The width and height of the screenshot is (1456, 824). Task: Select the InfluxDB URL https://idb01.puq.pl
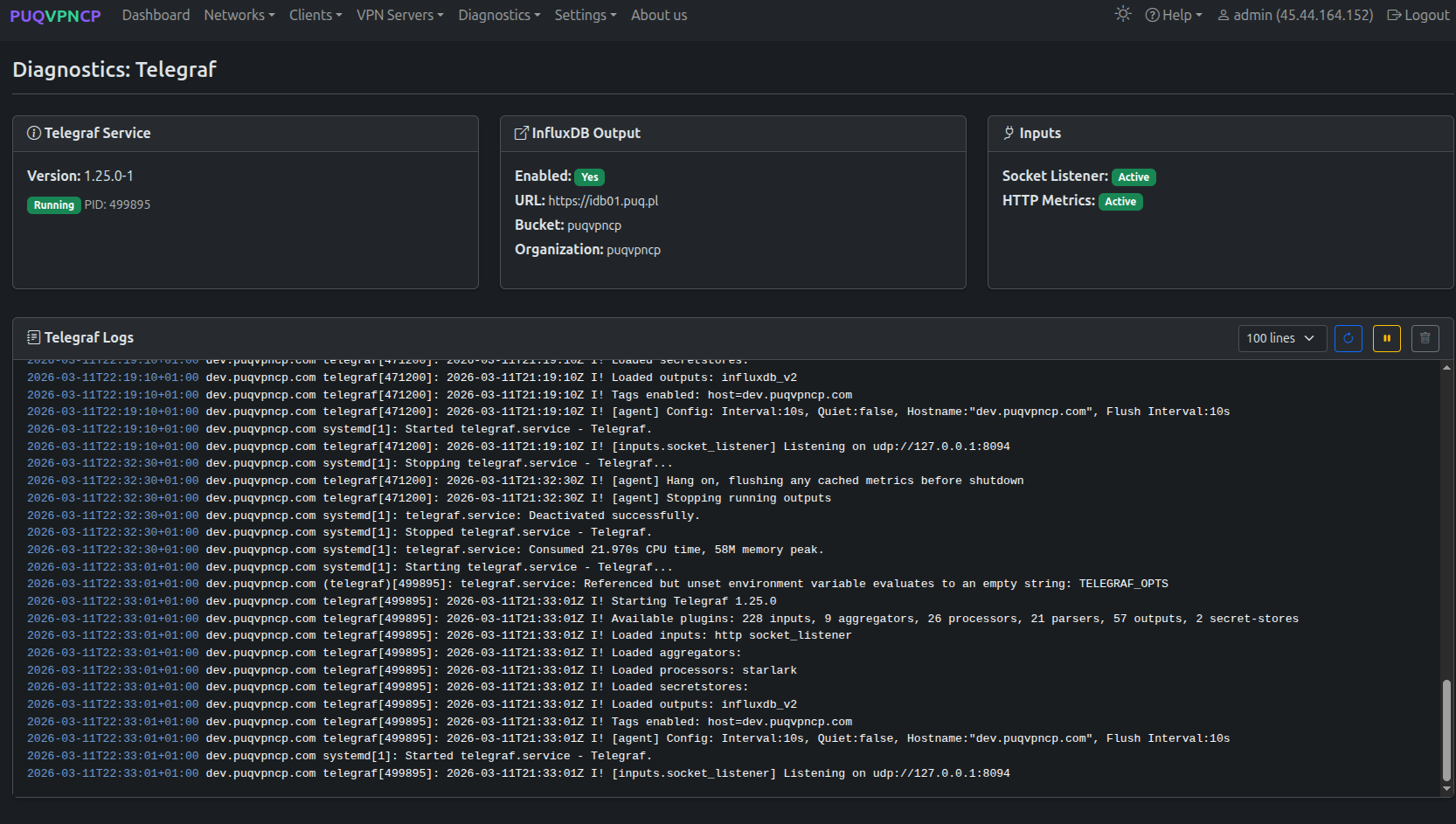(x=603, y=201)
